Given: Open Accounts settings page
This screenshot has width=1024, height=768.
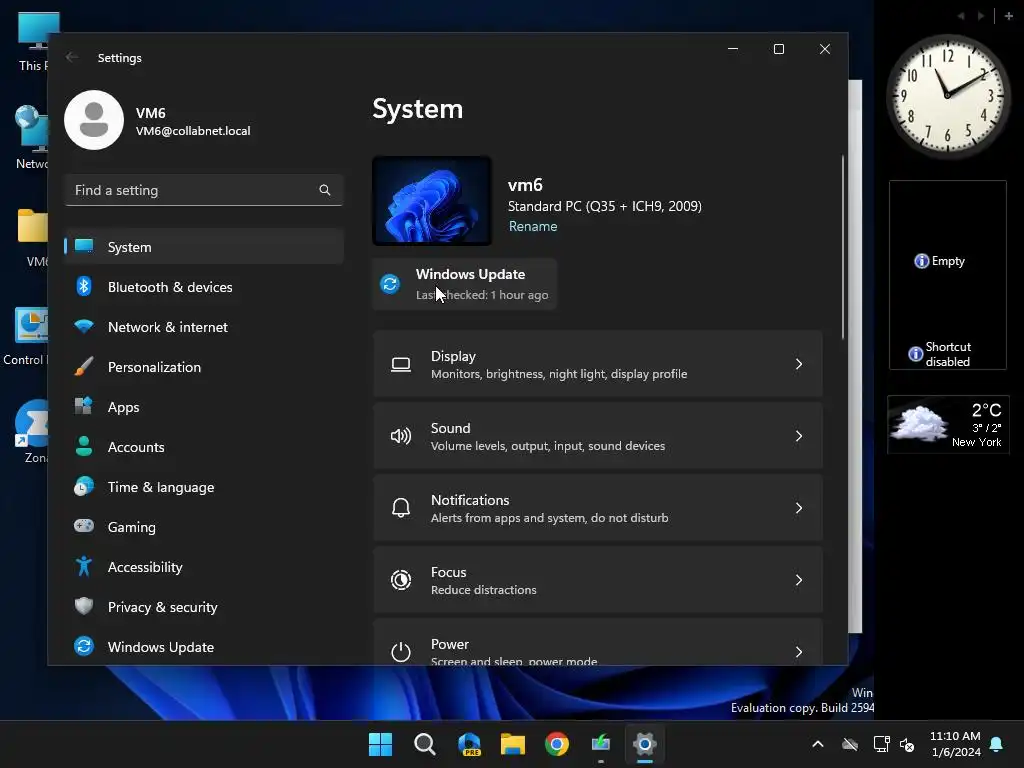Looking at the screenshot, I should (204, 447).
